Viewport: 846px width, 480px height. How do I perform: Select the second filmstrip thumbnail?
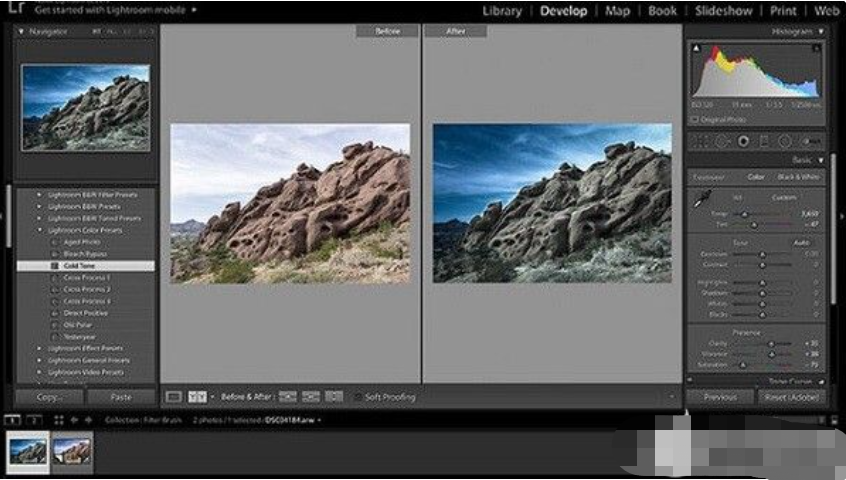click(x=72, y=452)
